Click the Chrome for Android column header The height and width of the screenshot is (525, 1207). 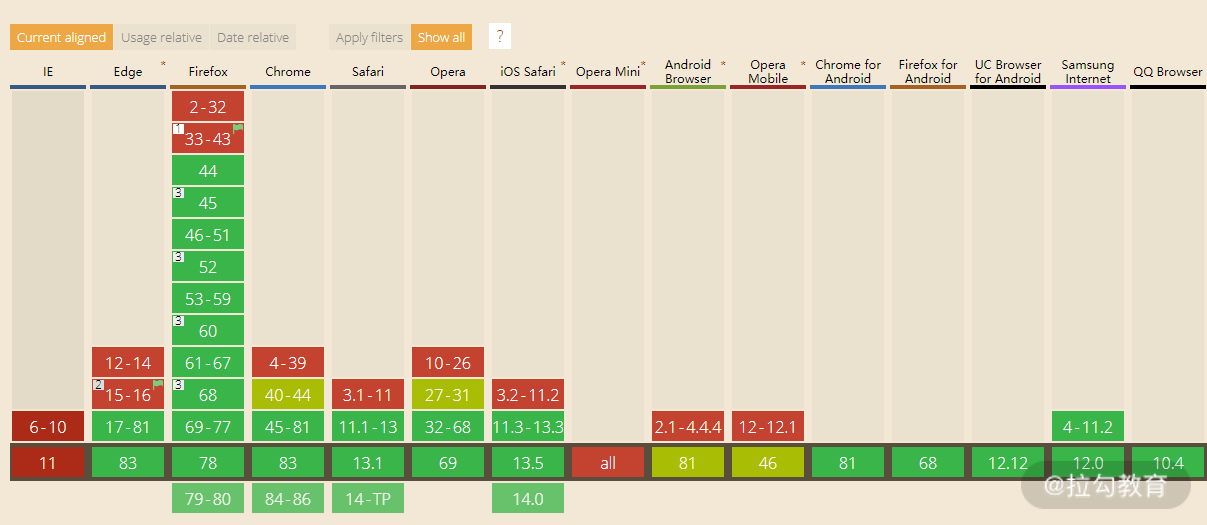tap(848, 72)
